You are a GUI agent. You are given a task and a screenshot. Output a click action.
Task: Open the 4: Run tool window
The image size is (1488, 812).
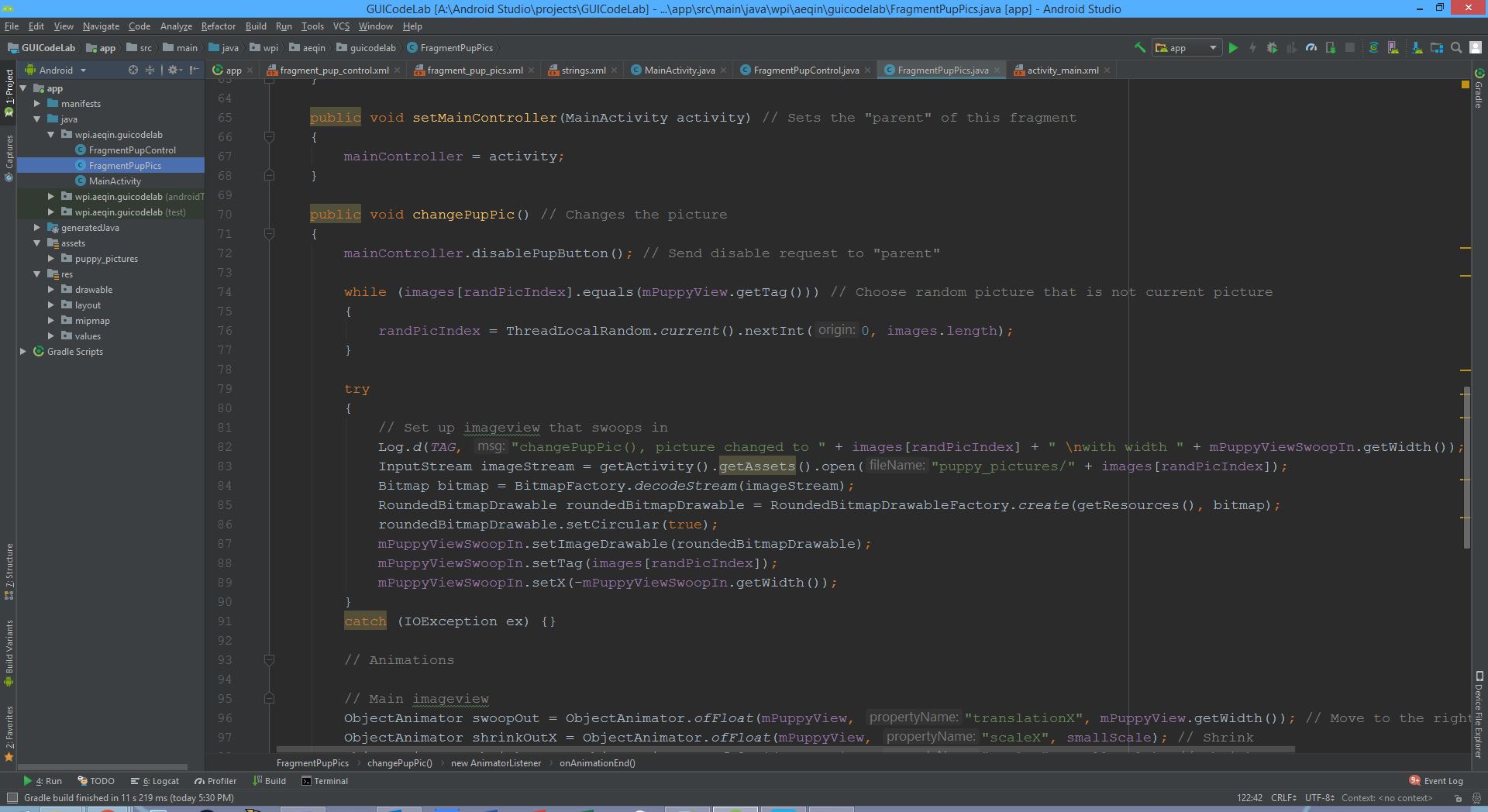pyautogui.click(x=43, y=781)
